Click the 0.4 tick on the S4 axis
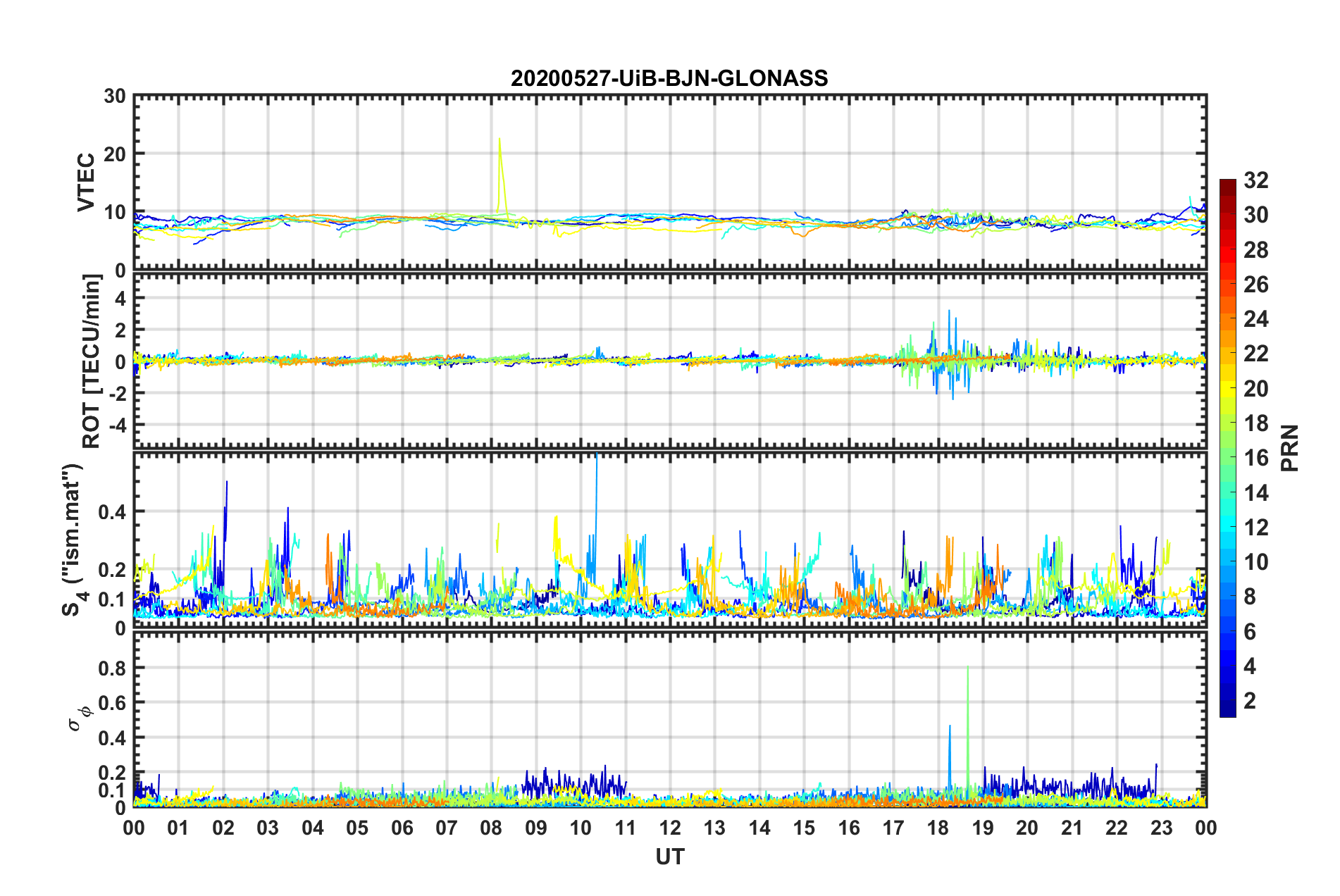 112,512
